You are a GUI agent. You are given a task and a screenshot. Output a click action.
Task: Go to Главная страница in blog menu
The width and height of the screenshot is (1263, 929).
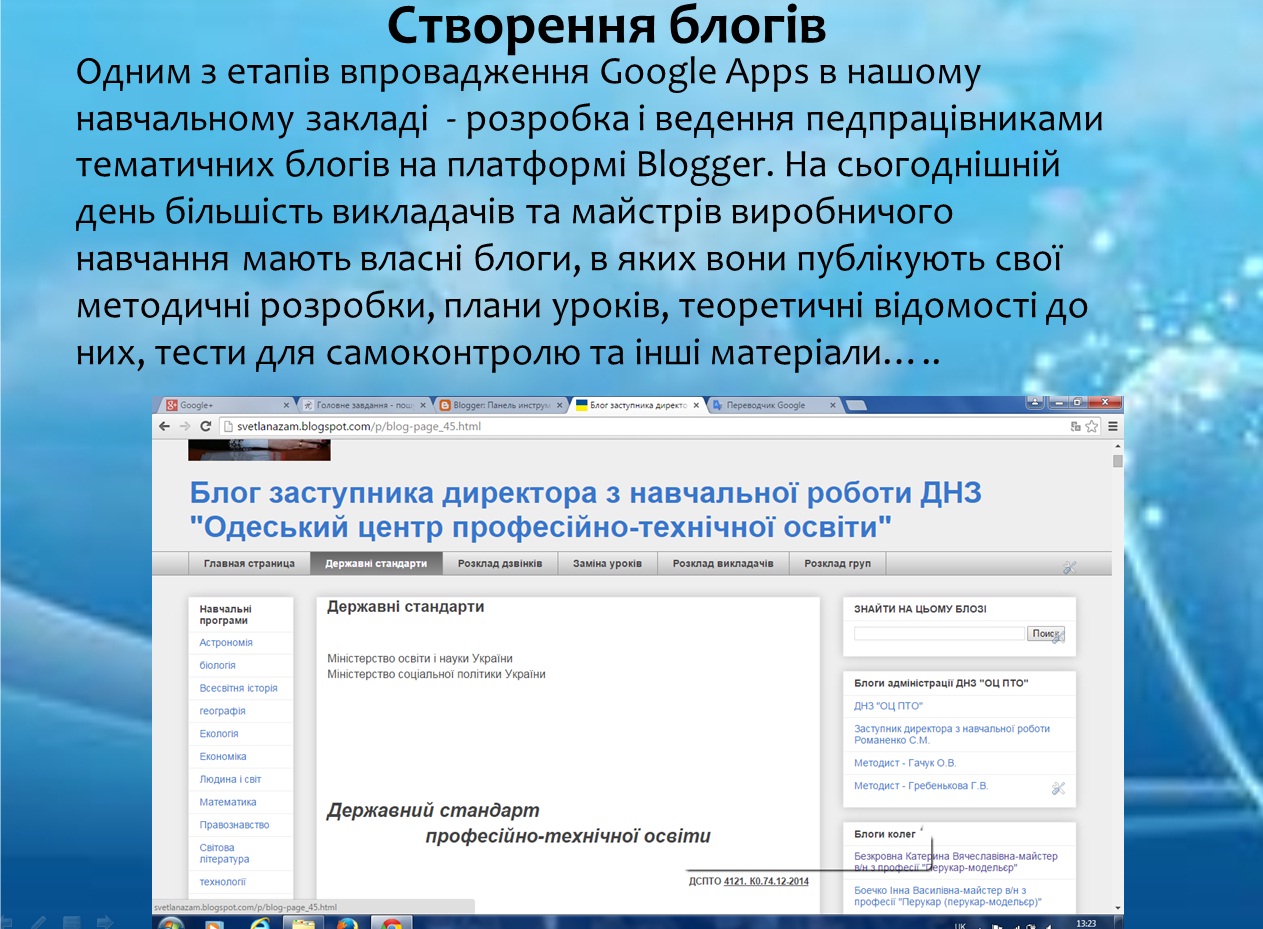click(249, 564)
